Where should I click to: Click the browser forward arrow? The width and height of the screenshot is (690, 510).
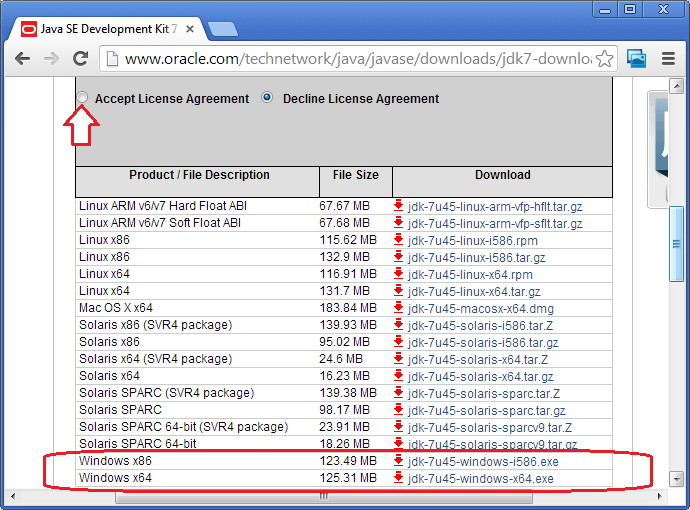[51, 59]
